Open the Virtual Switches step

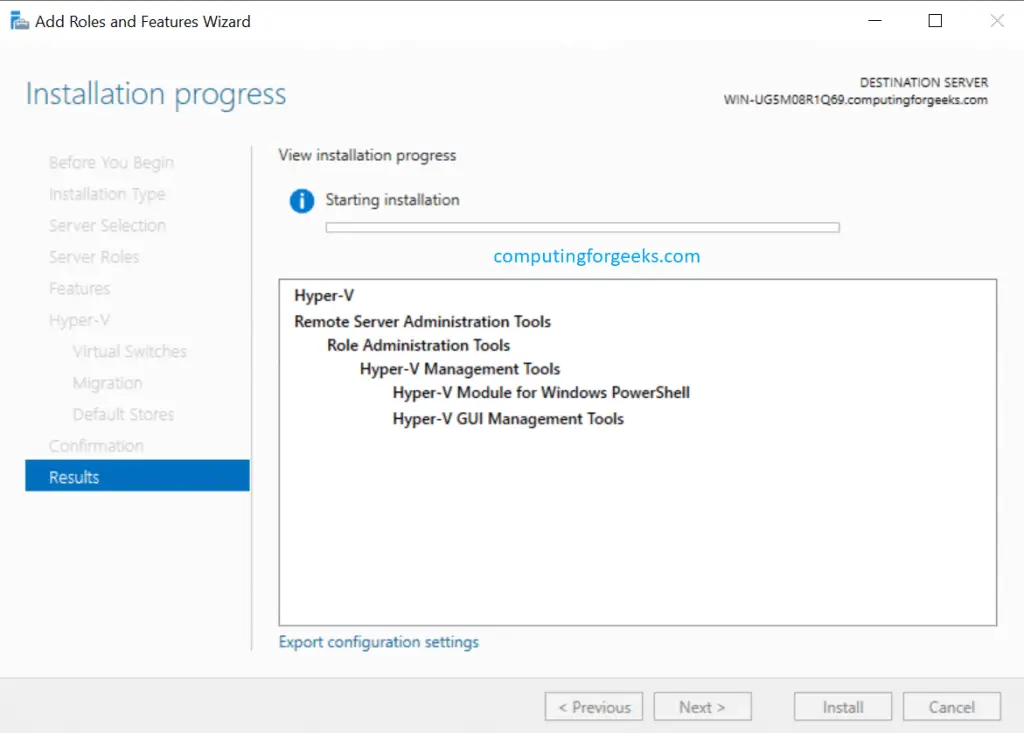point(129,351)
